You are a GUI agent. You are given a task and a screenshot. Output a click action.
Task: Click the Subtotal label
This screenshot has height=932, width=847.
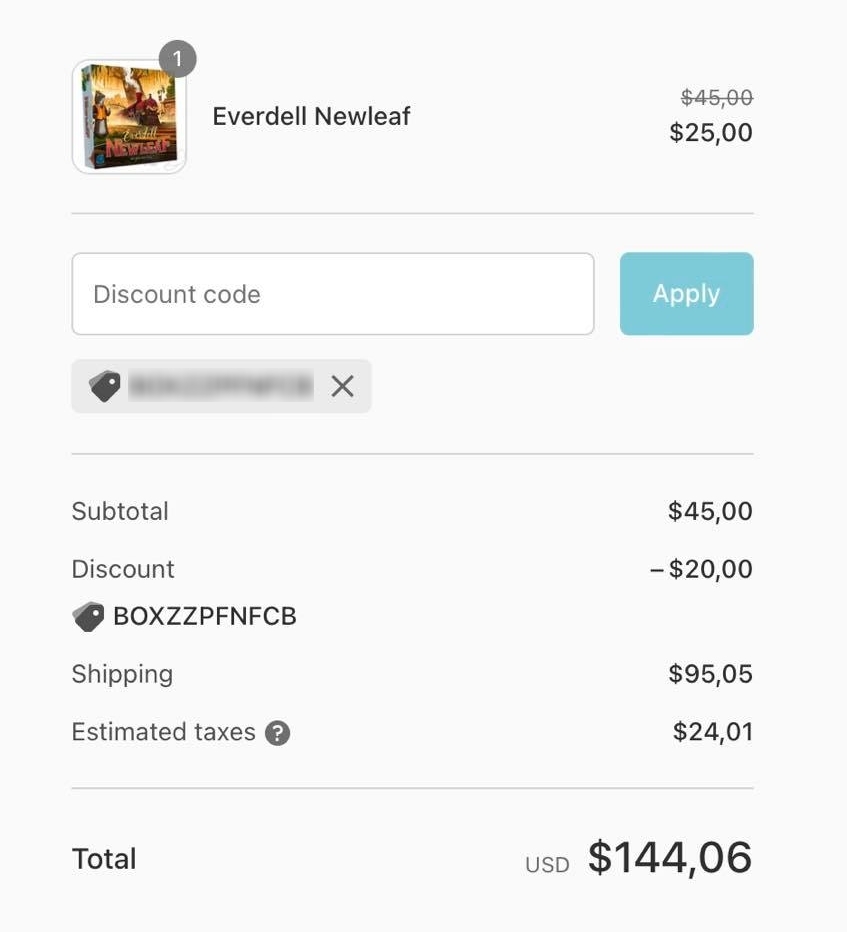point(120,511)
